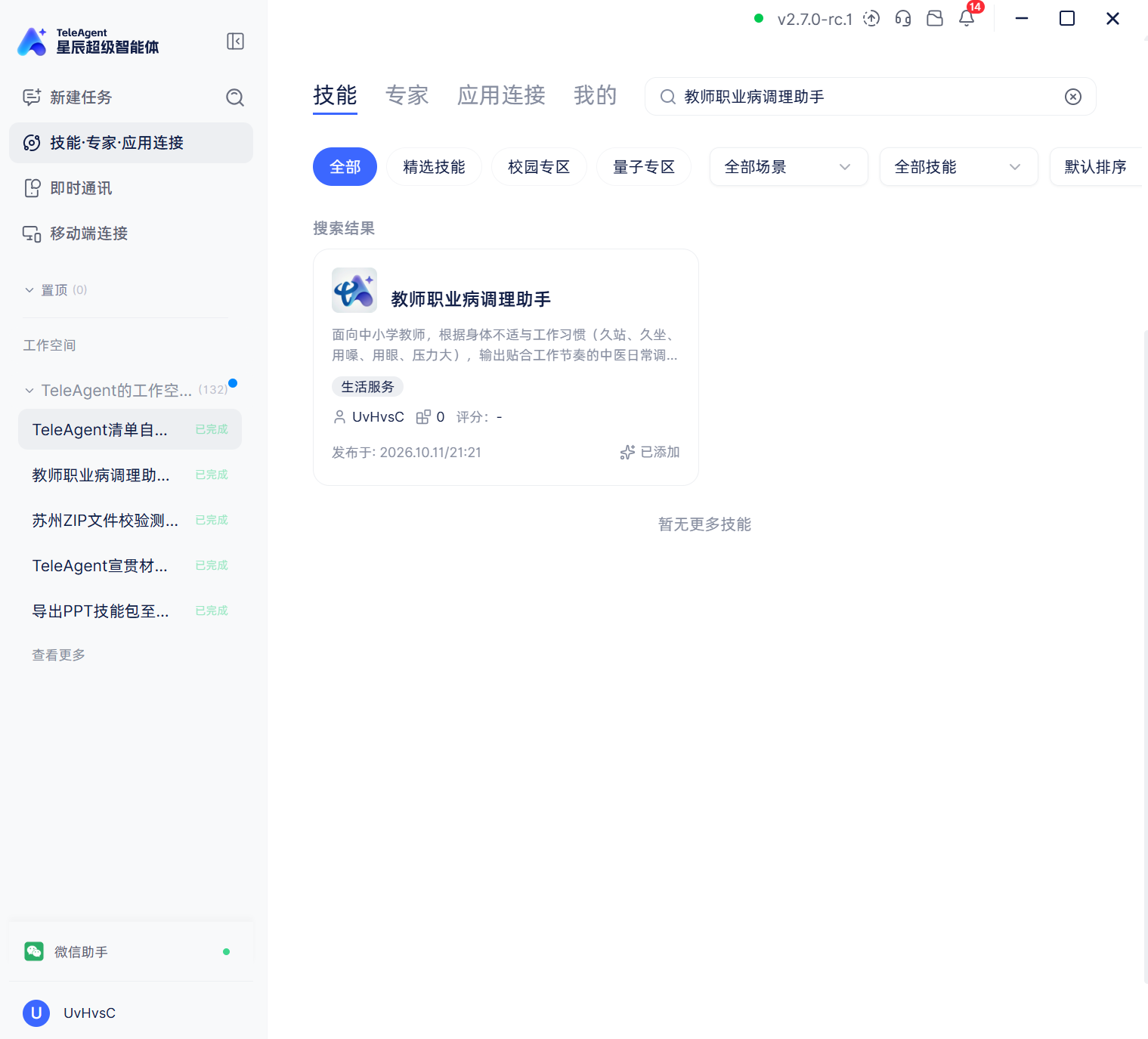The image size is (1148, 1039).
Task: Open 苏州ZIP文件校验测... task
Action: click(x=130, y=520)
